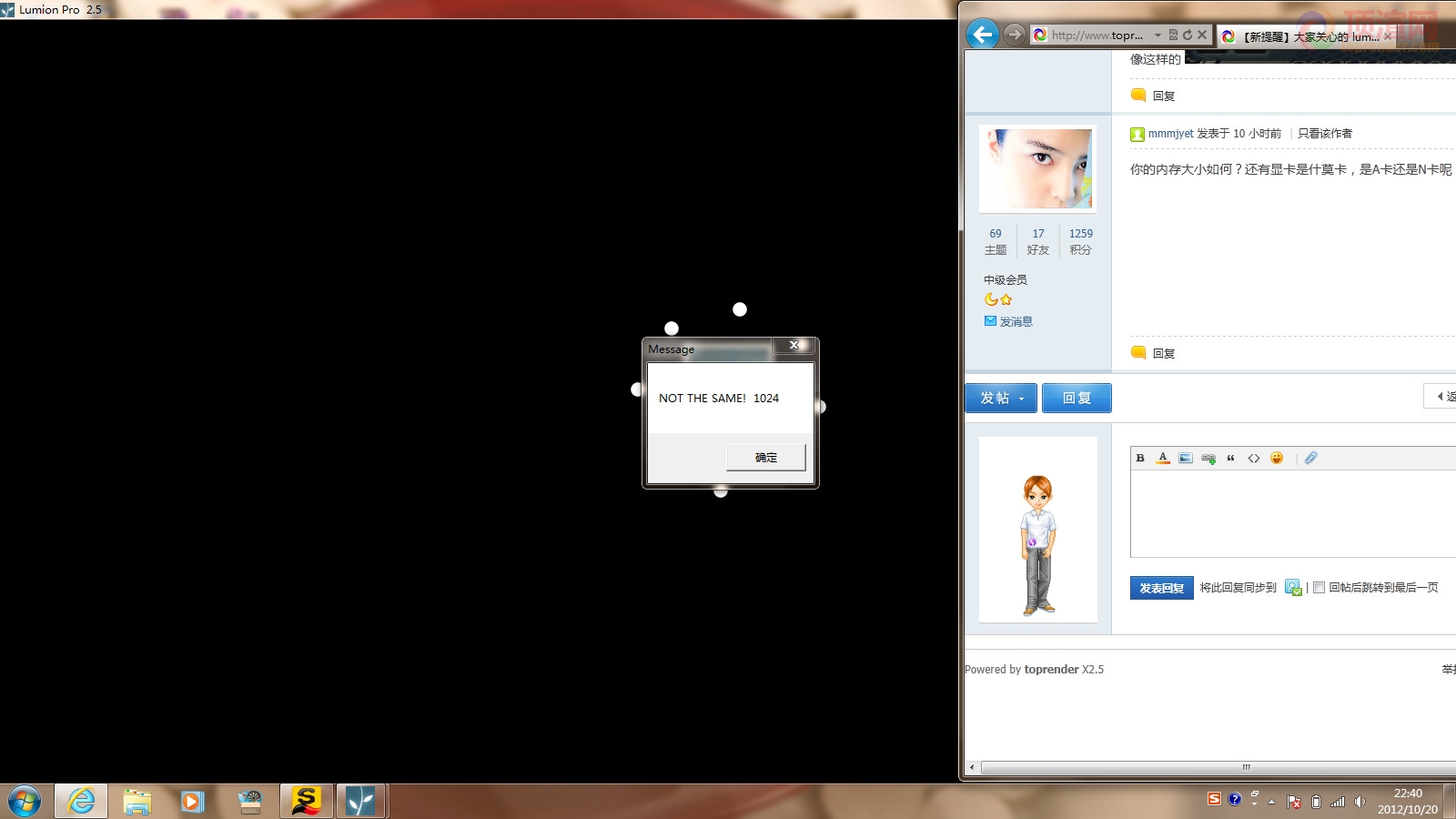Click the Sogou input method tray icon
Image resolution: width=1456 pixels, height=819 pixels.
(x=1214, y=799)
